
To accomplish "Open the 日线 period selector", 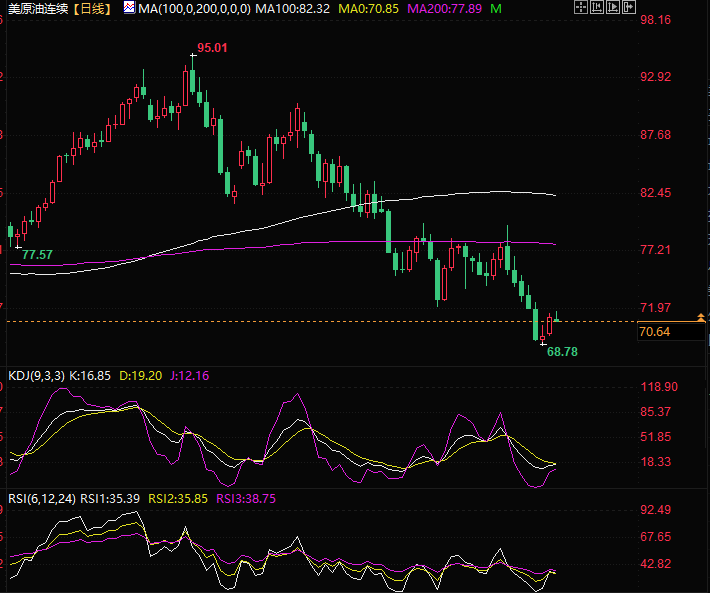I will 95,8.
